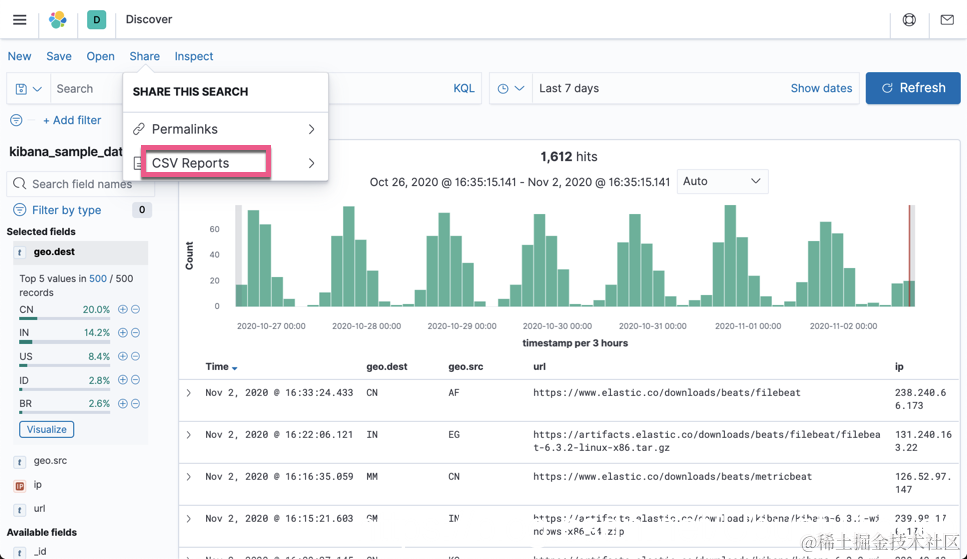Click the geo.dest column header
The image size is (967, 559).
click(387, 366)
